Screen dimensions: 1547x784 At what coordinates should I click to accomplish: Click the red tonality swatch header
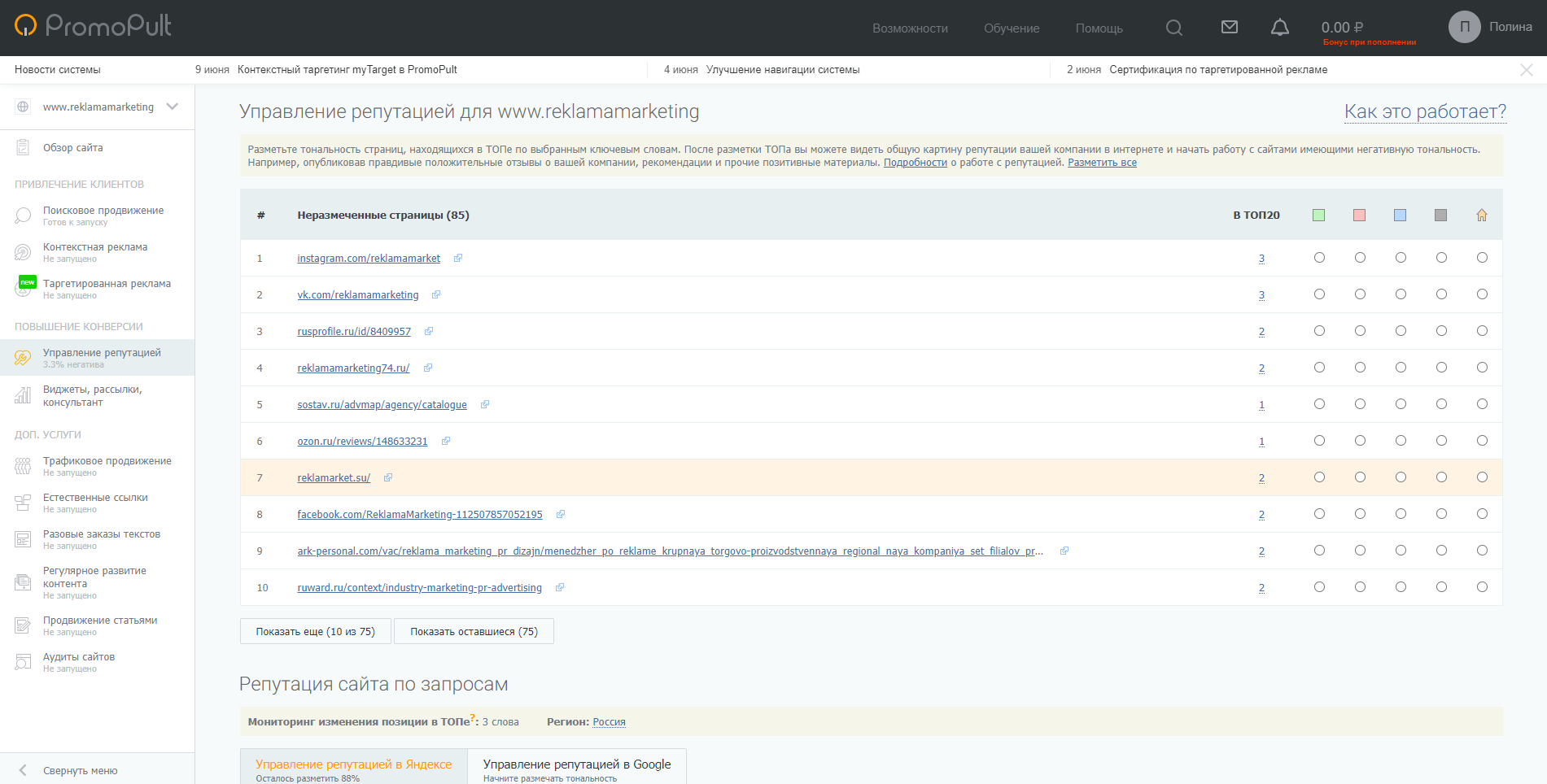click(x=1360, y=215)
